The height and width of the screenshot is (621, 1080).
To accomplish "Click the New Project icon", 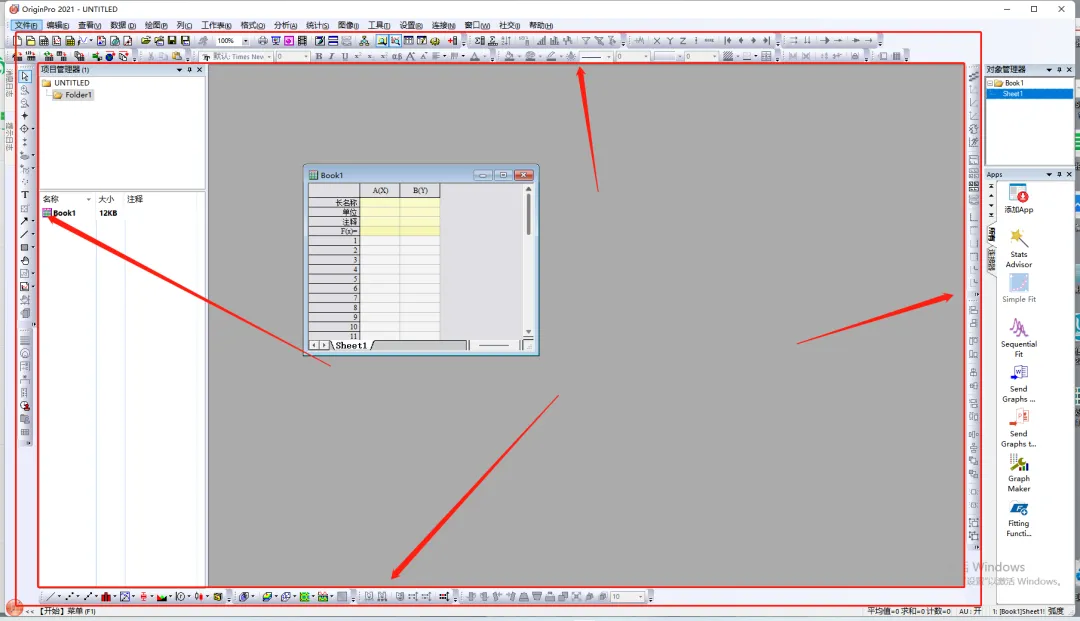I will point(18,41).
